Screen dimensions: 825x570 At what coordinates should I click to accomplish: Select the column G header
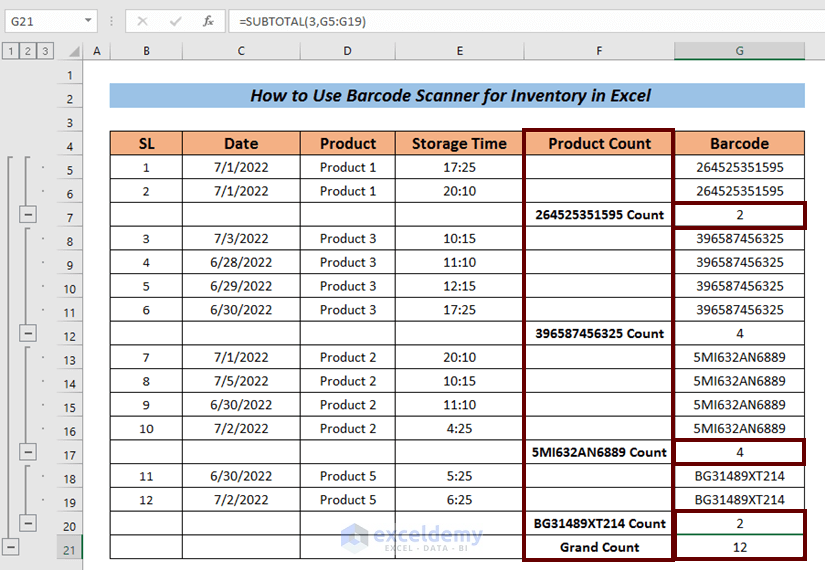point(739,51)
